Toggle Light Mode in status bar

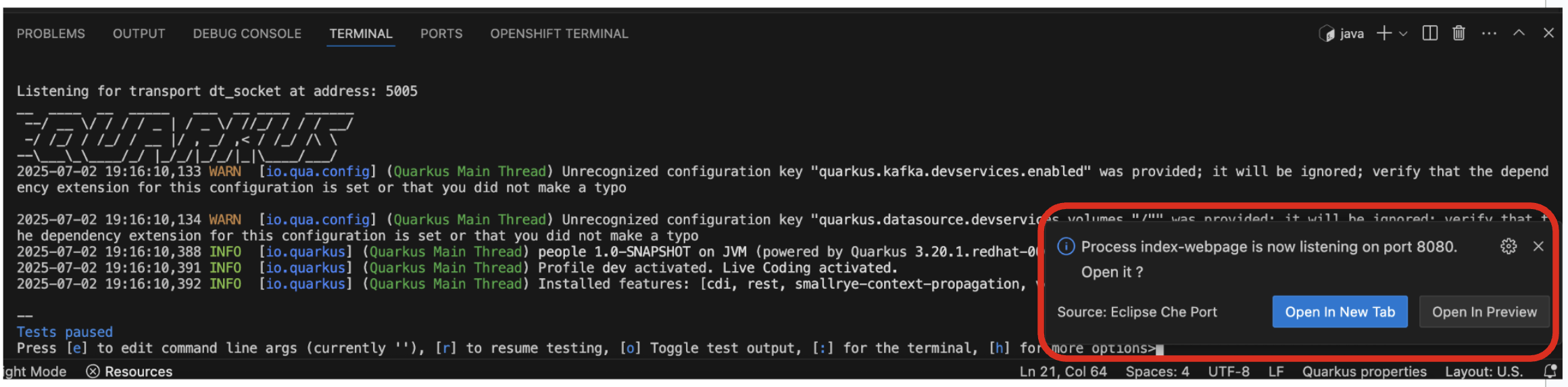(x=34, y=371)
